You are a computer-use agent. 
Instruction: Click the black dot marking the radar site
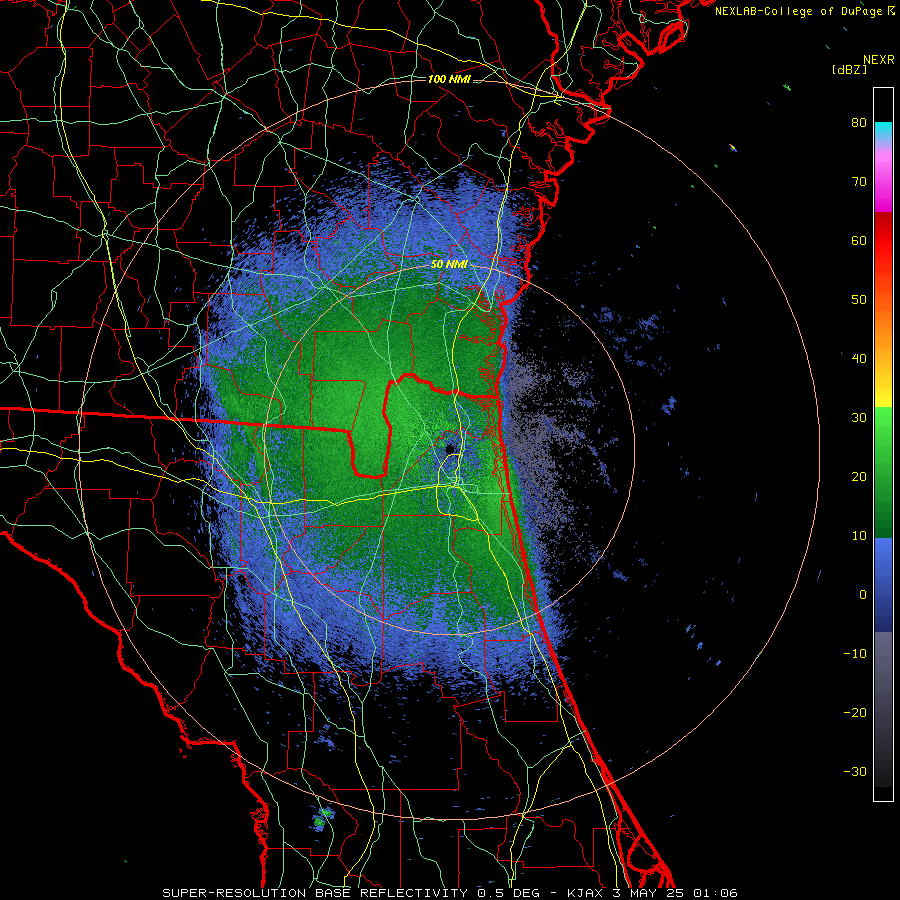[450, 449]
